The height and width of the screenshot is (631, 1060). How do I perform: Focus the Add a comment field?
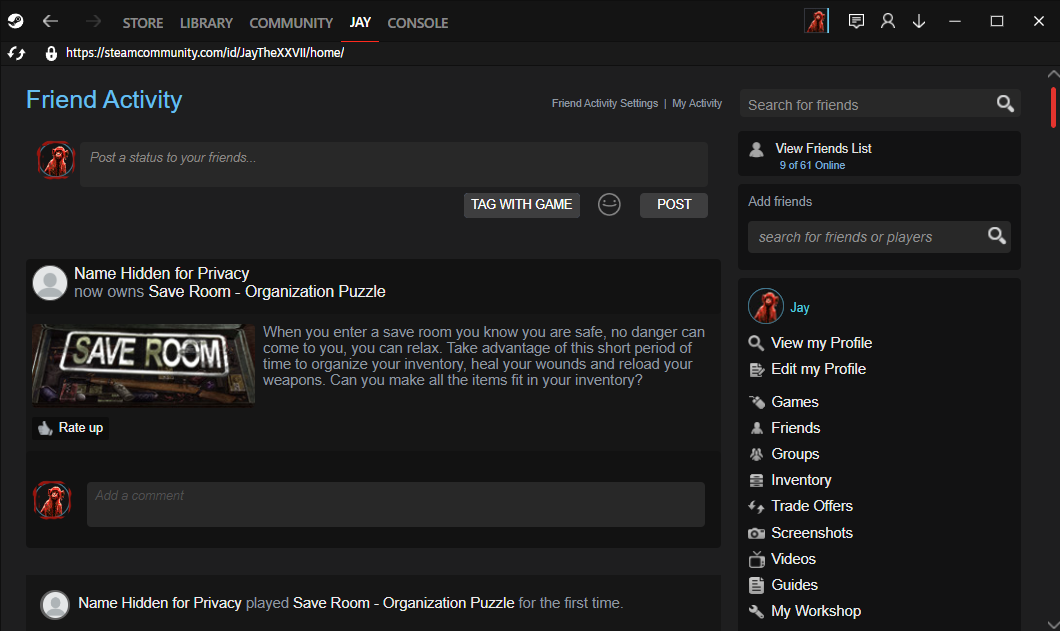point(395,505)
